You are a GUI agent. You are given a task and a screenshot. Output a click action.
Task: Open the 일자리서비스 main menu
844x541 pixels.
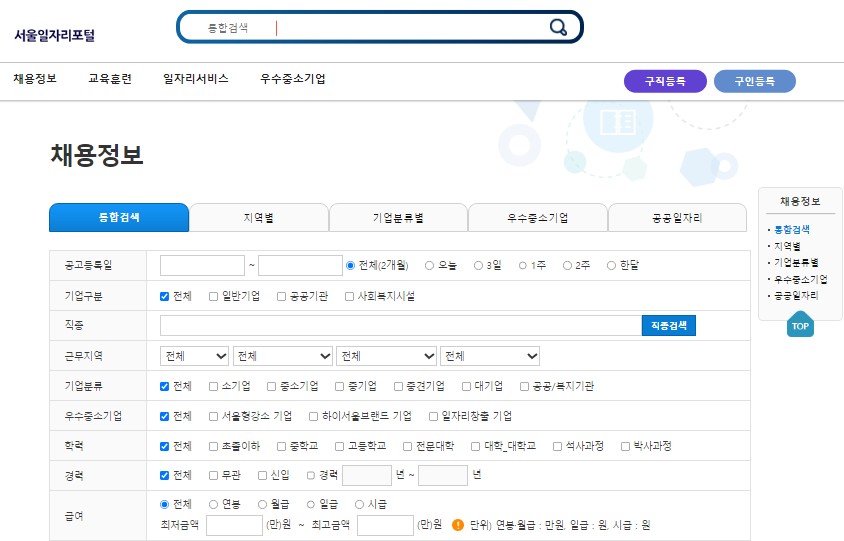(196, 79)
